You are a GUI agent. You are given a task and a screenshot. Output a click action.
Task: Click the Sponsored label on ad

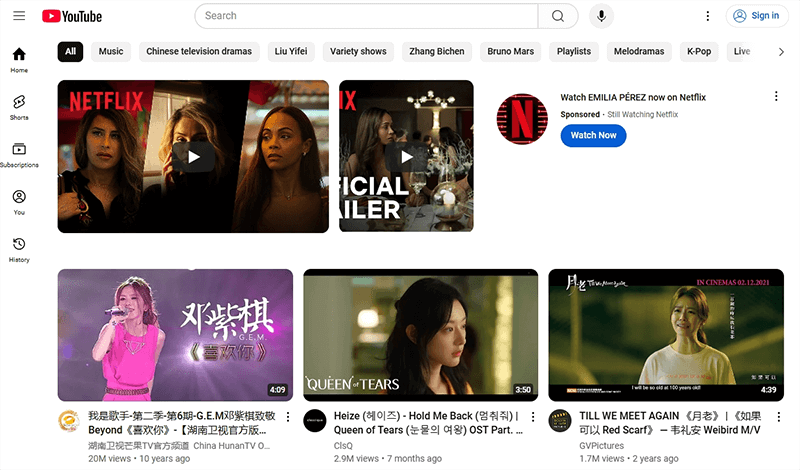(580, 114)
